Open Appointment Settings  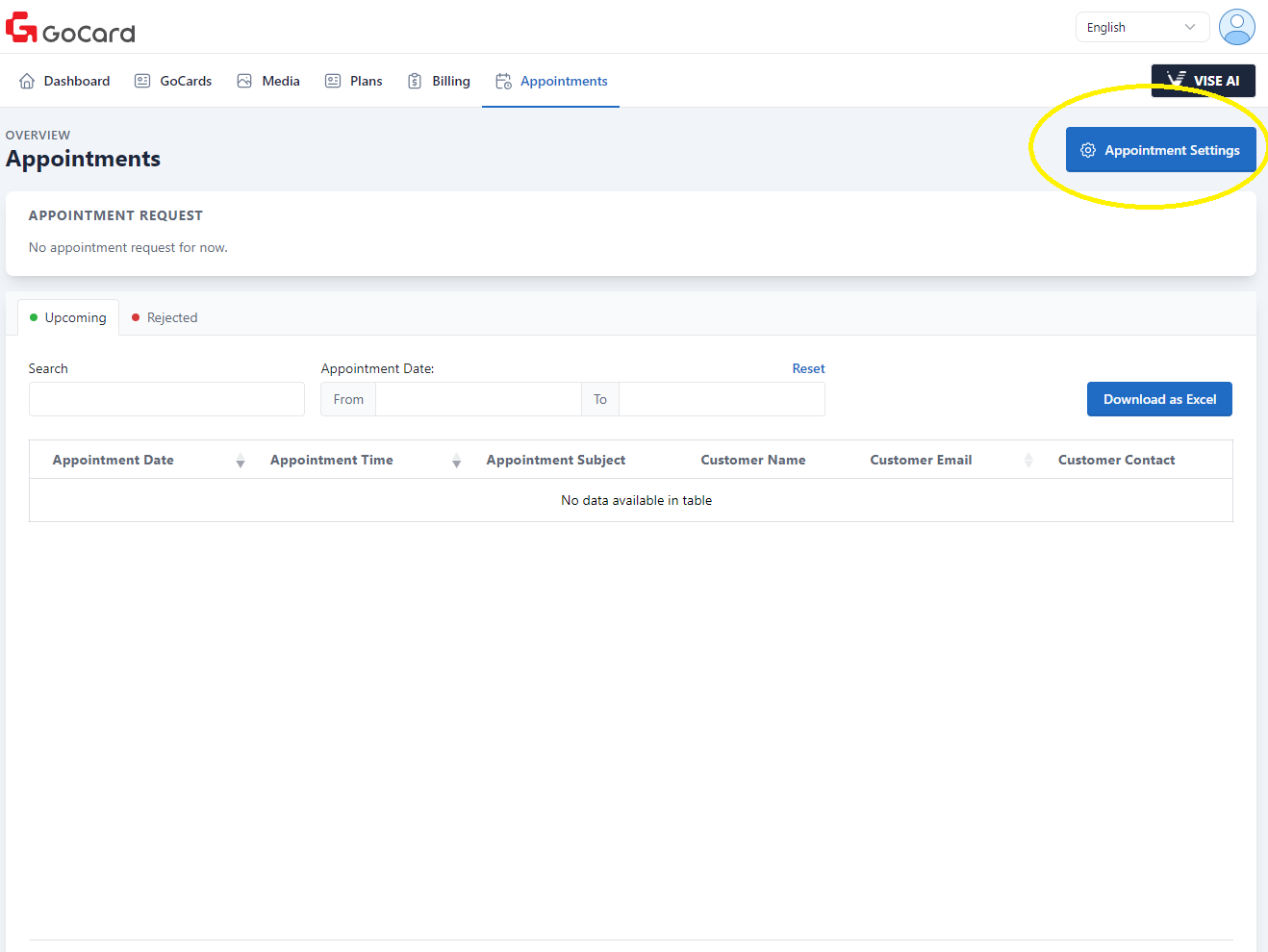point(1160,150)
